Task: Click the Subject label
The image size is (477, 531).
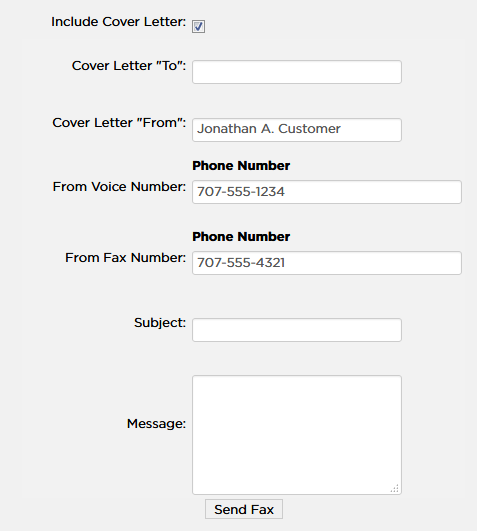Action: (160, 323)
